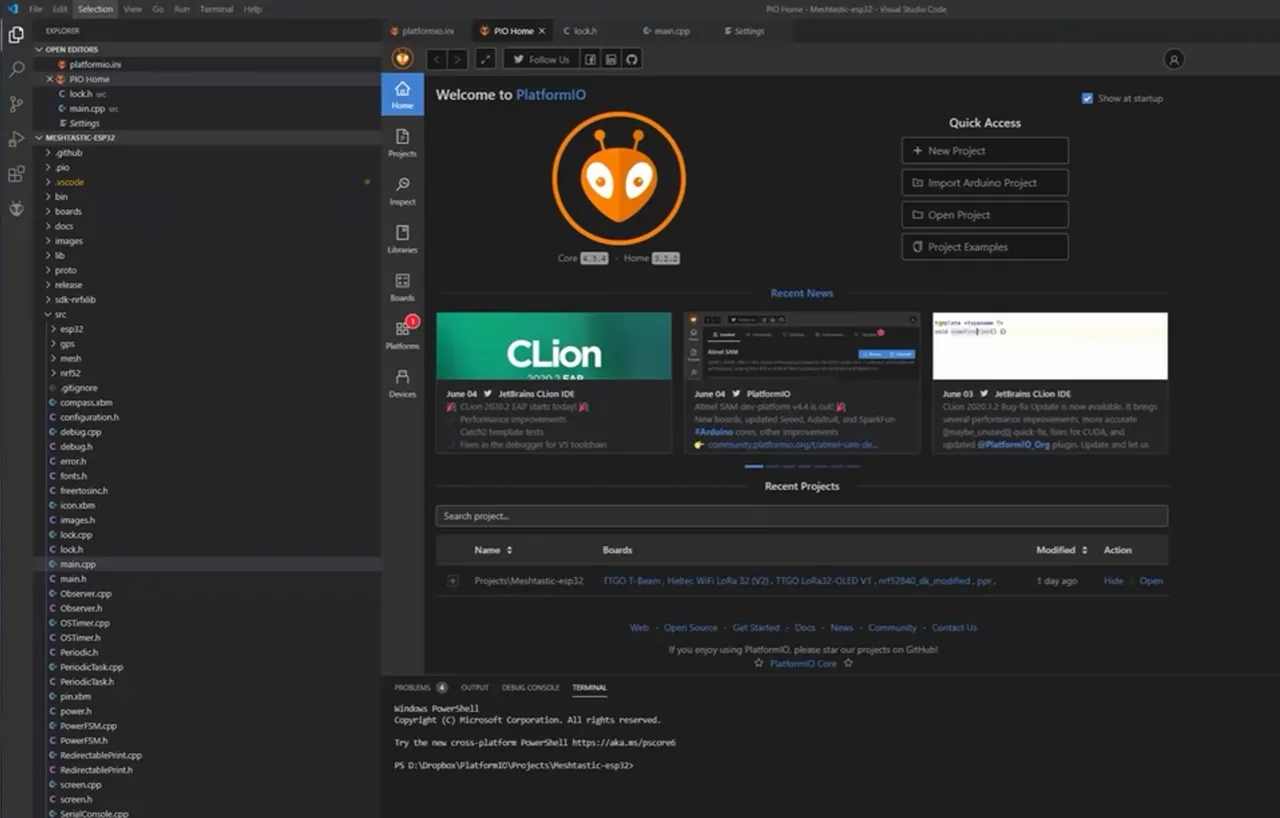The image size is (1280, 818).
Task: Click Import Arduino Project button
Action: point(985,183)
